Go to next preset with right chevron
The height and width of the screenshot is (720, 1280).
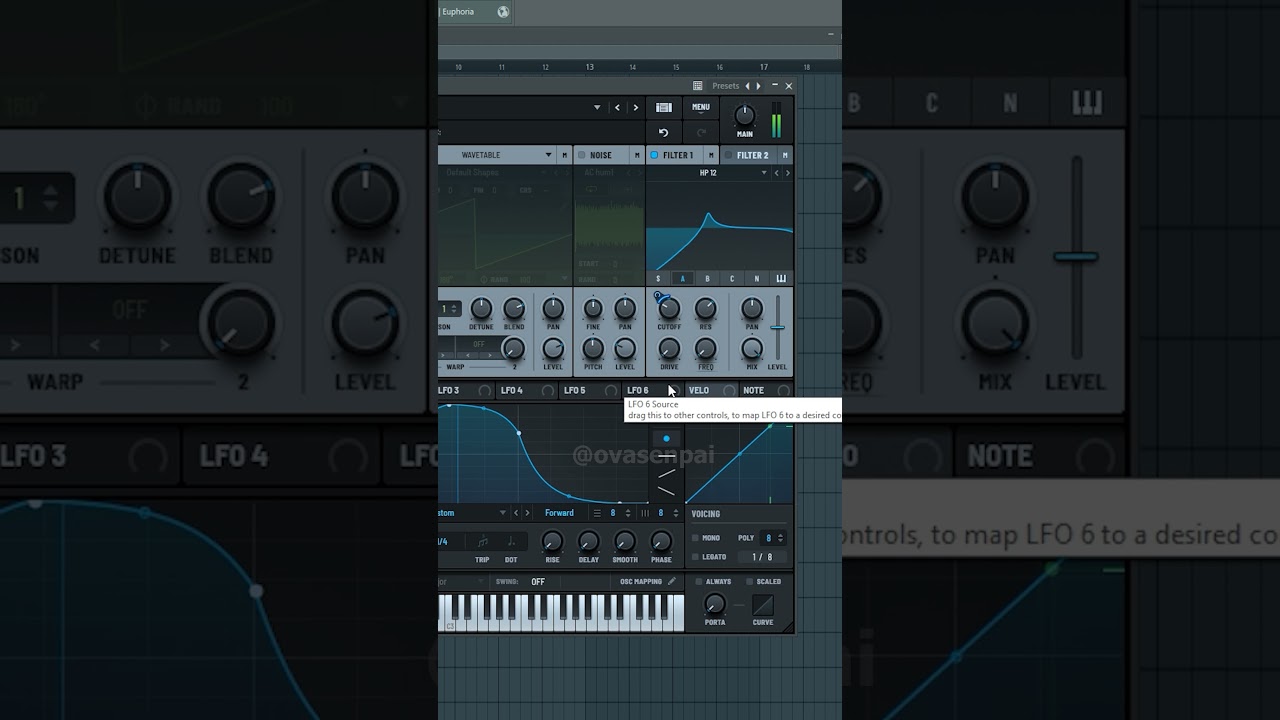pos(635,107)
